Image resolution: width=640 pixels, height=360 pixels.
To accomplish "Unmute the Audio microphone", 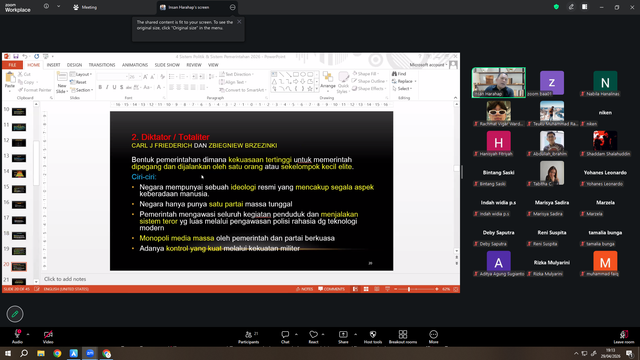I will (17, 337).
